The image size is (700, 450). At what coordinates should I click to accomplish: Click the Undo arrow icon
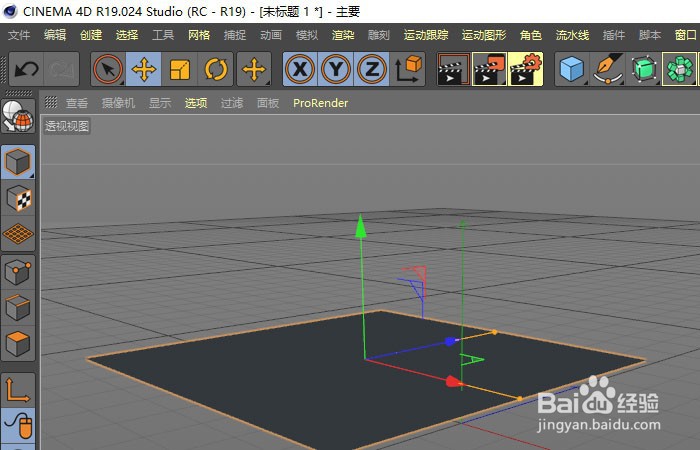pyautogui.click(x=26, y=69)
